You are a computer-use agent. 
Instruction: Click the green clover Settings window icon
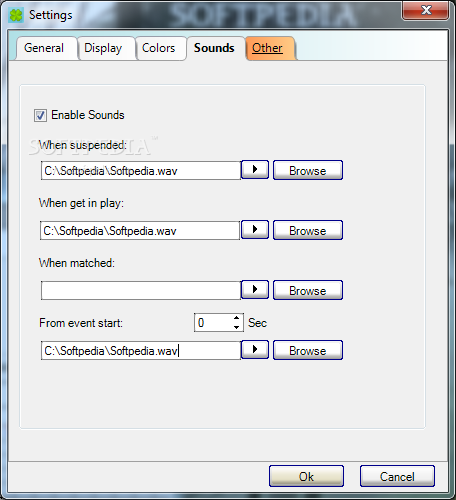[x=16, y=15]
